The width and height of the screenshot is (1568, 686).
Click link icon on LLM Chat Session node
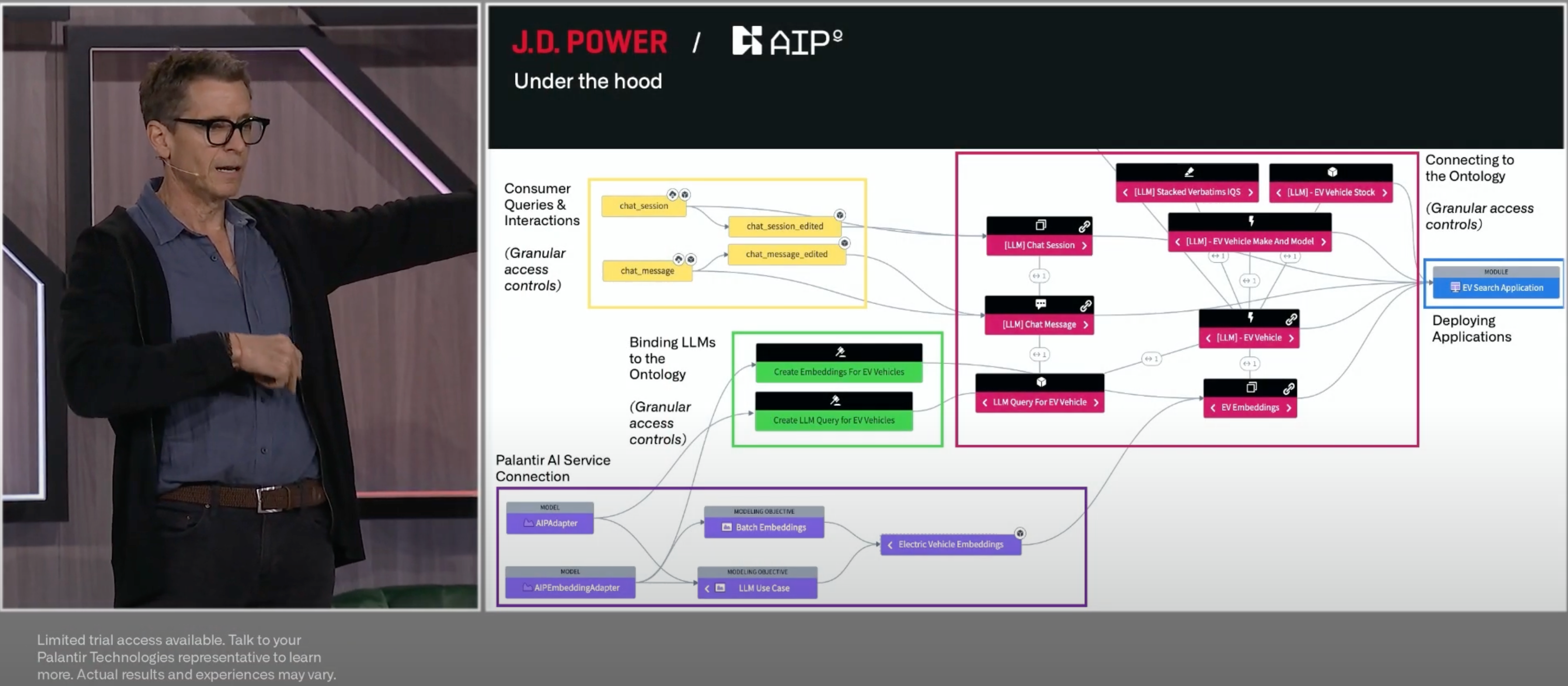click(1084, 226)
